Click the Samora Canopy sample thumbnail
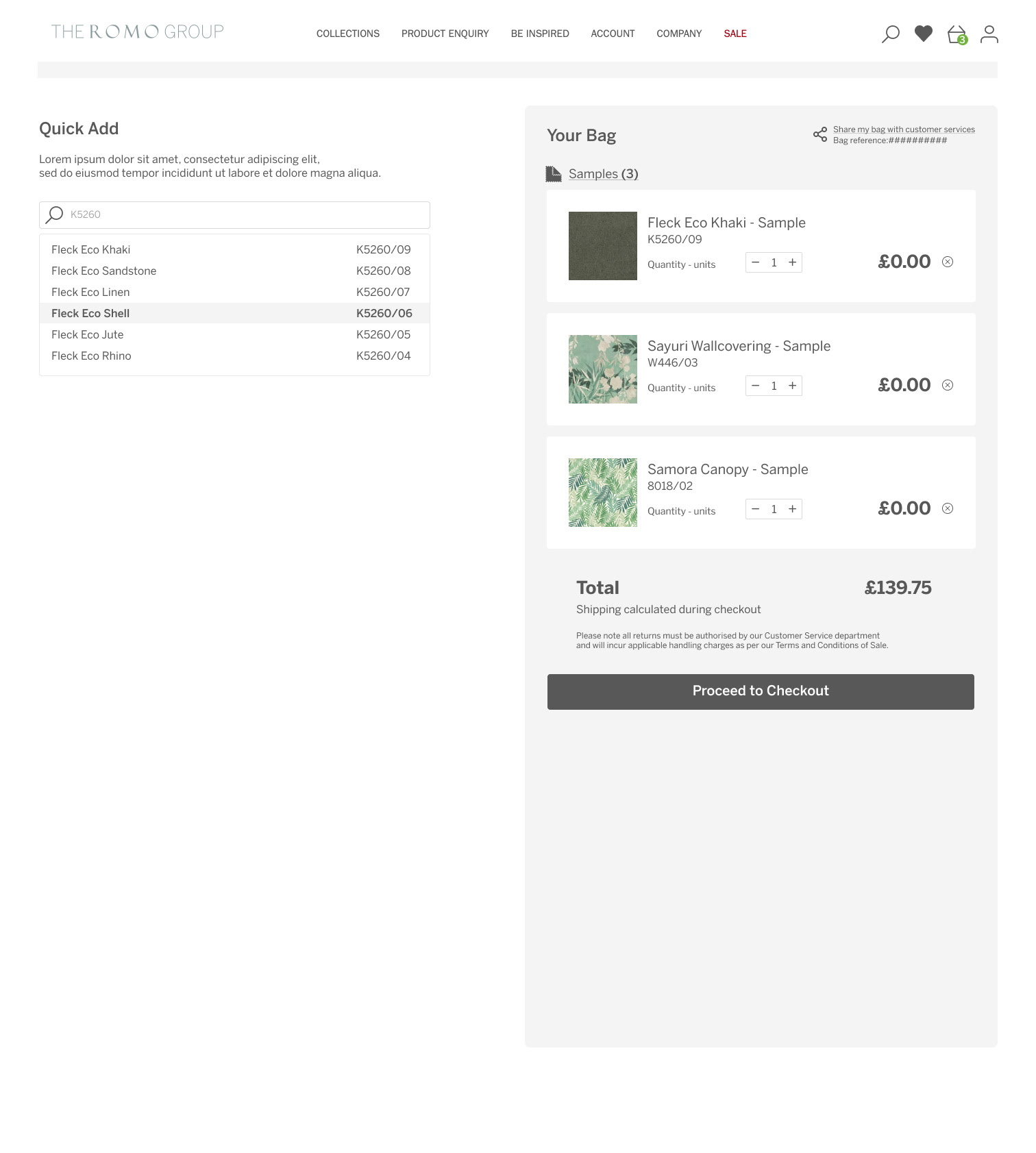 pos(602,493)
